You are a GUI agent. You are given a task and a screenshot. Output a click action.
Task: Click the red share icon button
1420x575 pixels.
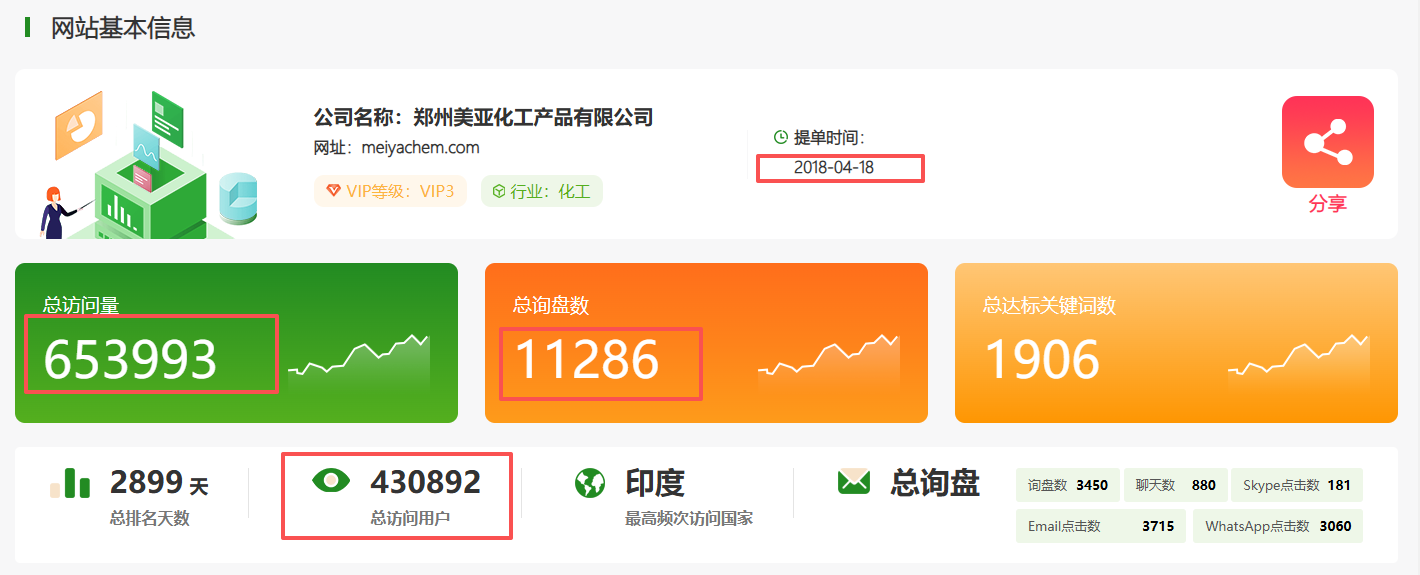[x=1327, y=142]
